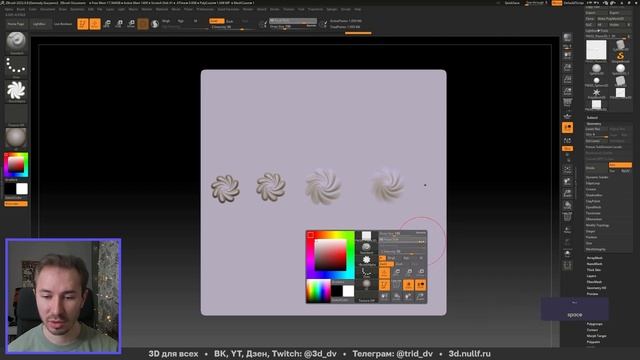Click the Sculptris Pro sphere icon
The height and width of the screenshot is (360, 640).
(x=155, y=24)
